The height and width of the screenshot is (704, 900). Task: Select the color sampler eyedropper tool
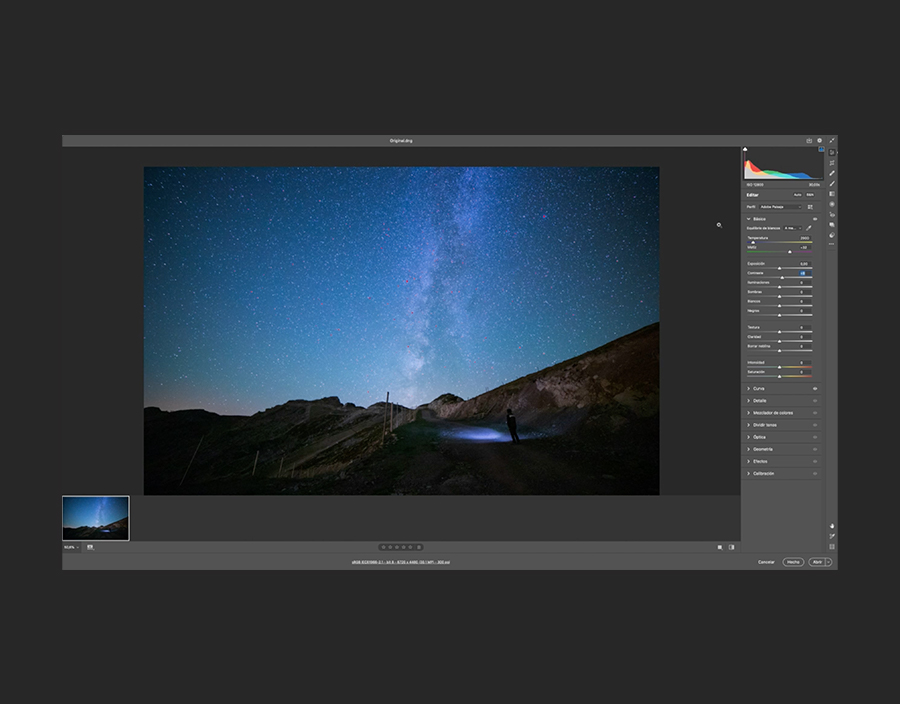tap(832, 536)
